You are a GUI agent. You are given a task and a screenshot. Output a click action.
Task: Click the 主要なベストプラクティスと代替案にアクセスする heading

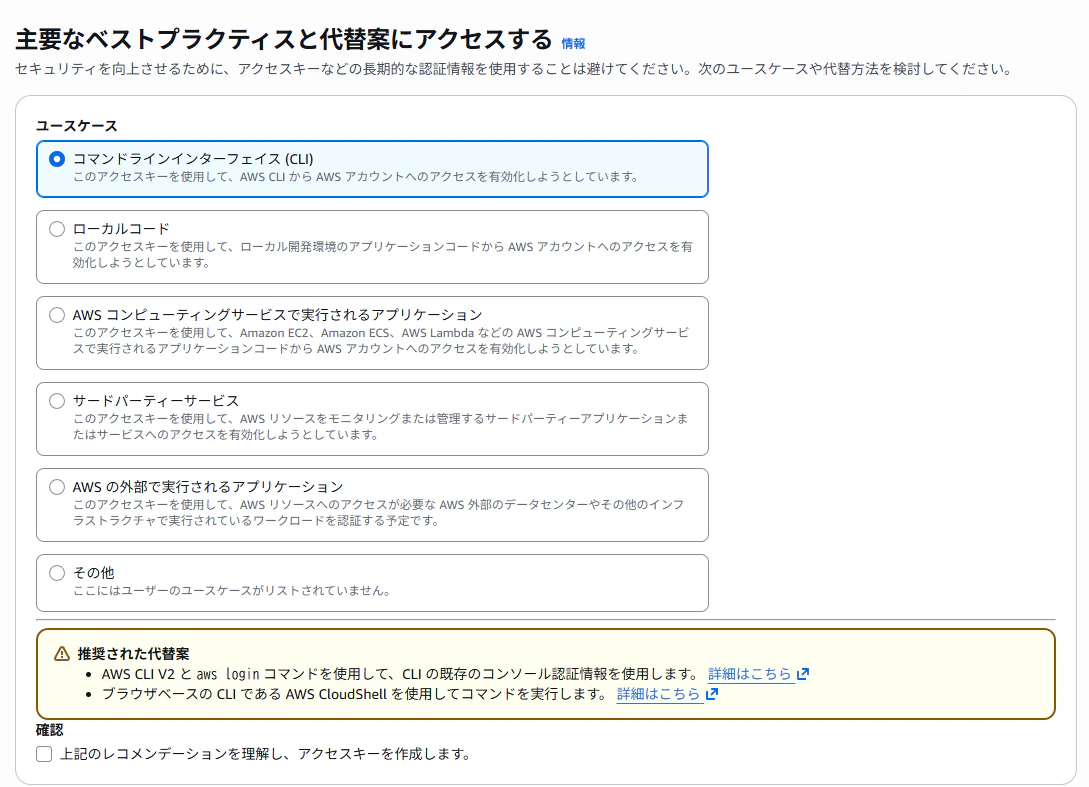pos(283,40)
